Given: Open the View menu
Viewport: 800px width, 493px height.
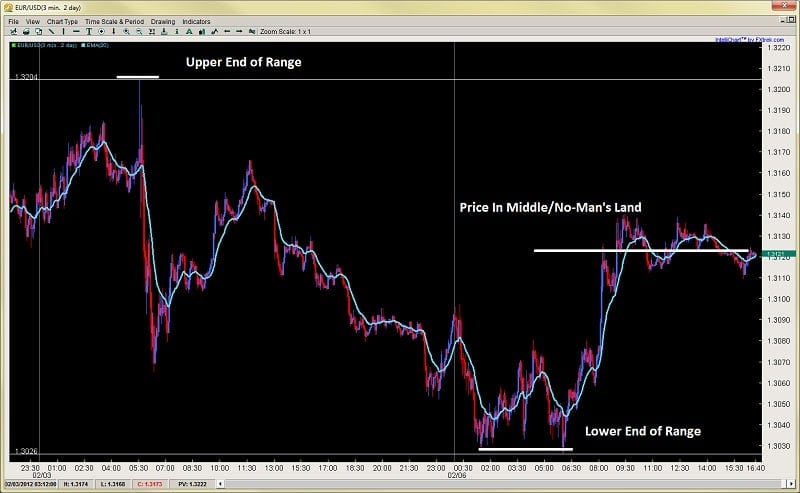Looking at the screenshot, I should point(32,21).
